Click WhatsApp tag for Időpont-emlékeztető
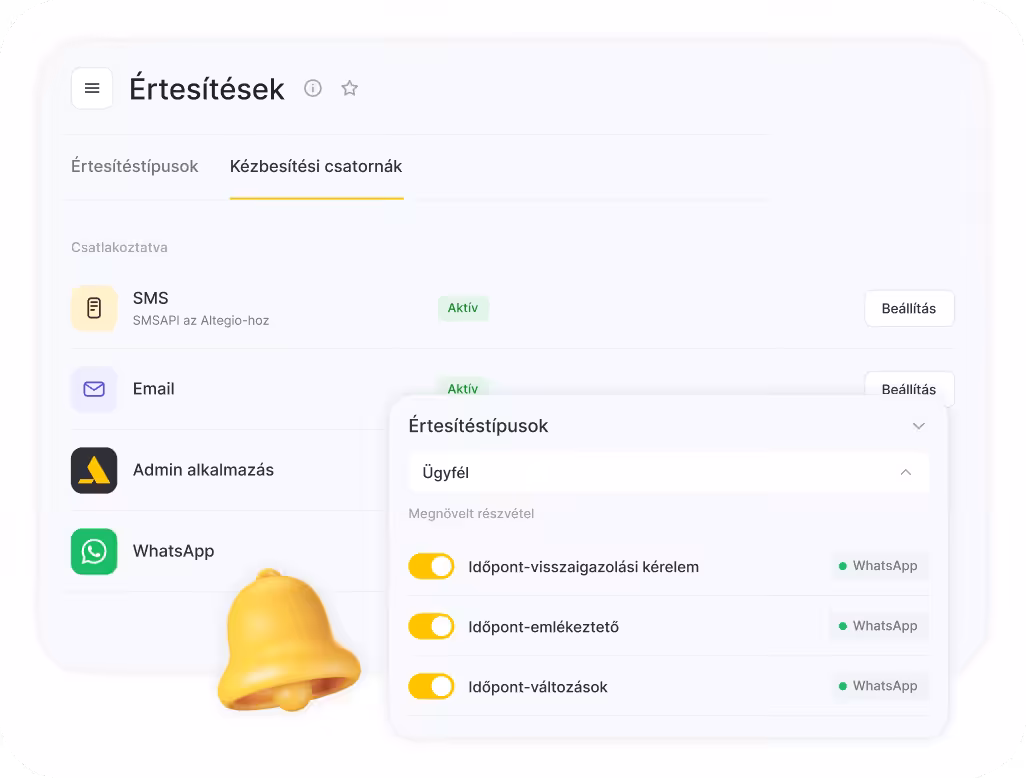The width and height of the screenshot is (1026, 778). point(879,626)
